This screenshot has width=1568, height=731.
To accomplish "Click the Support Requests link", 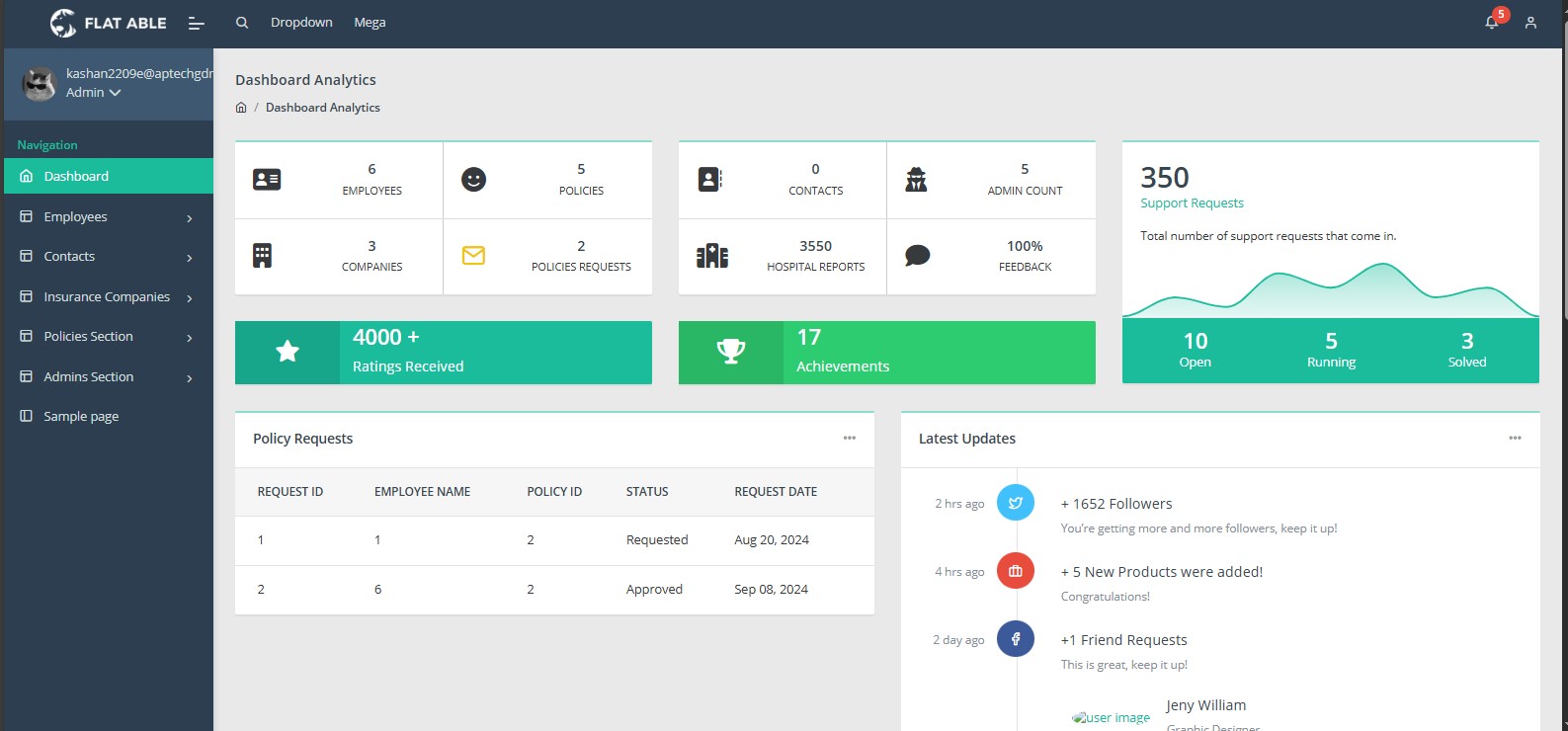I will click(x=1192, y=203).
